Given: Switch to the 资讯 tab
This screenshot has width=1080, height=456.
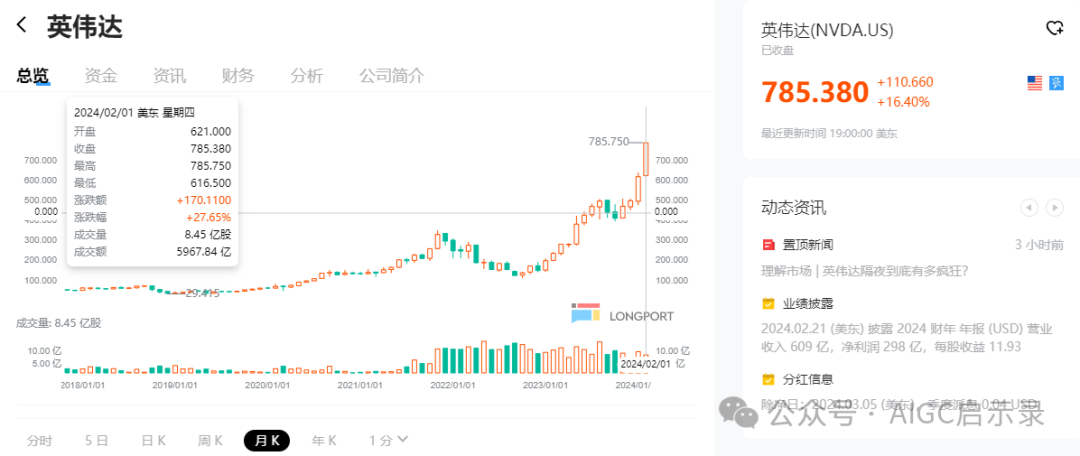Looking at the screenshot, I should (169, 76).
